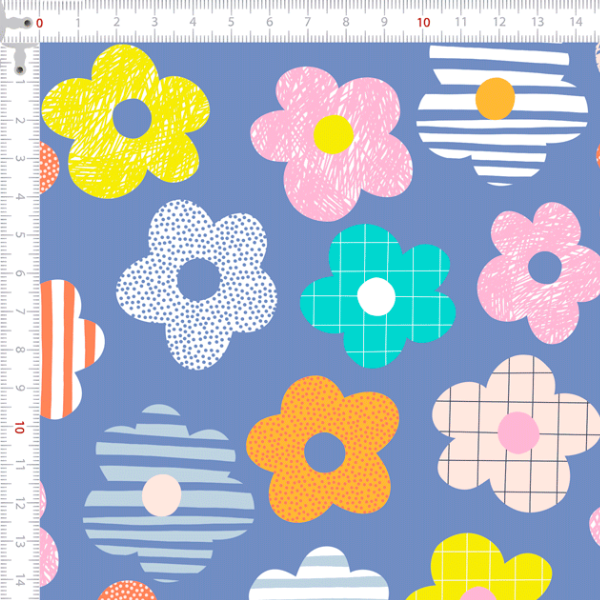Click the red 10 on the top ruler
The height and width of the screenshot is (600, 600).
tap(424, 23)
